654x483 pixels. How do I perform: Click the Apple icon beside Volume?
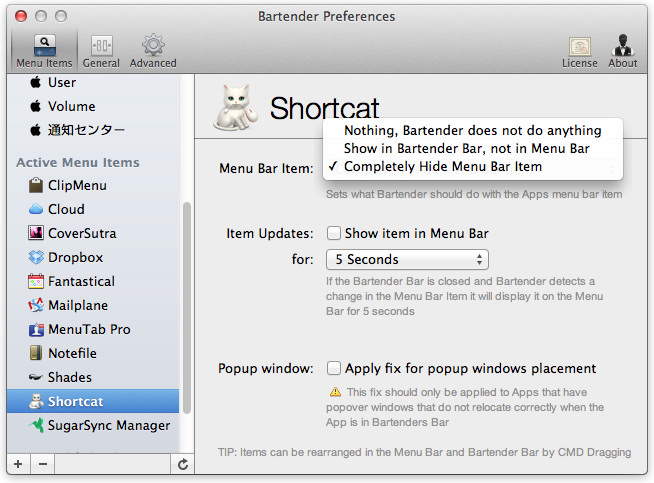point(36,106)
